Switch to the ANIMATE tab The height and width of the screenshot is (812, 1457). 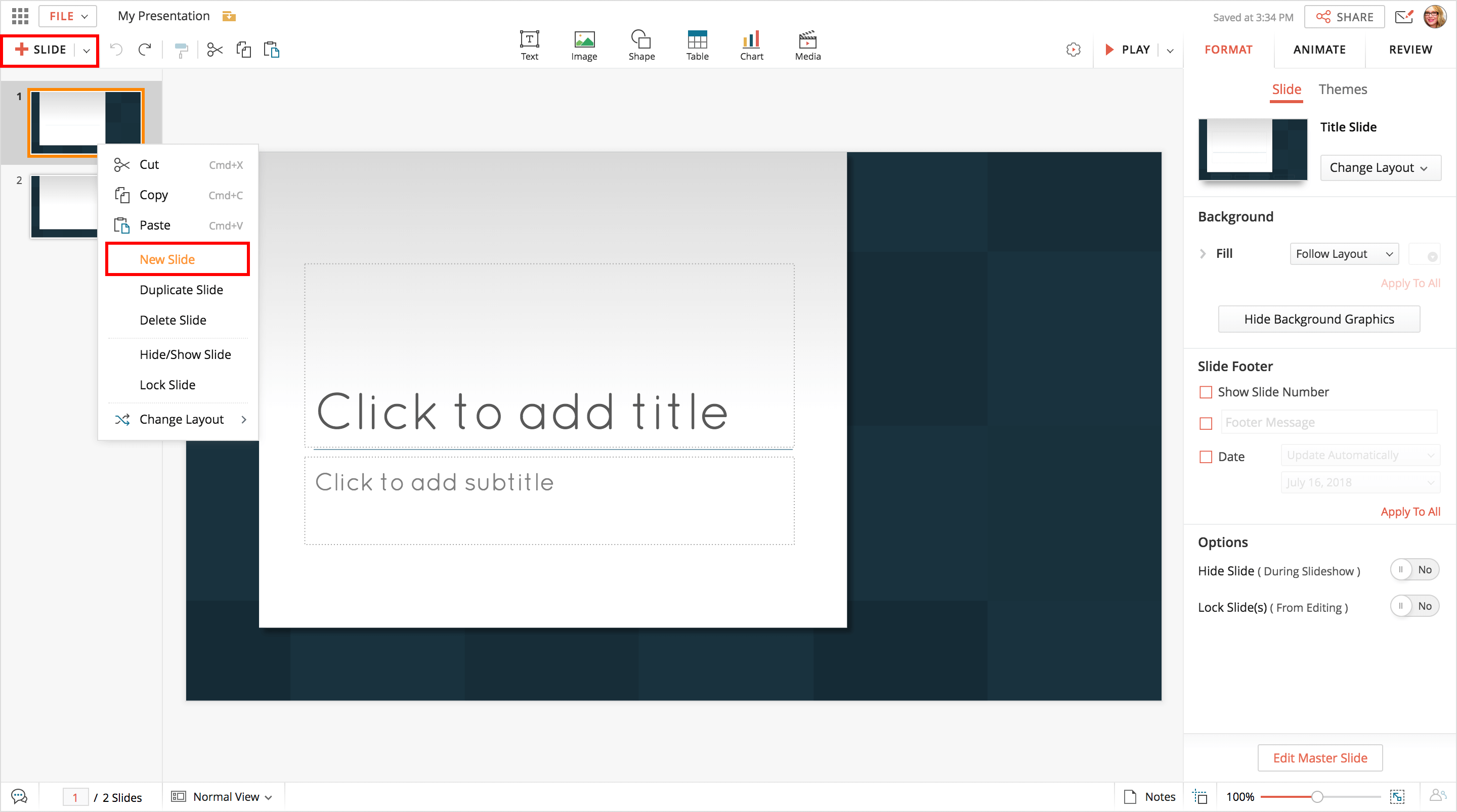[1319, 50]
